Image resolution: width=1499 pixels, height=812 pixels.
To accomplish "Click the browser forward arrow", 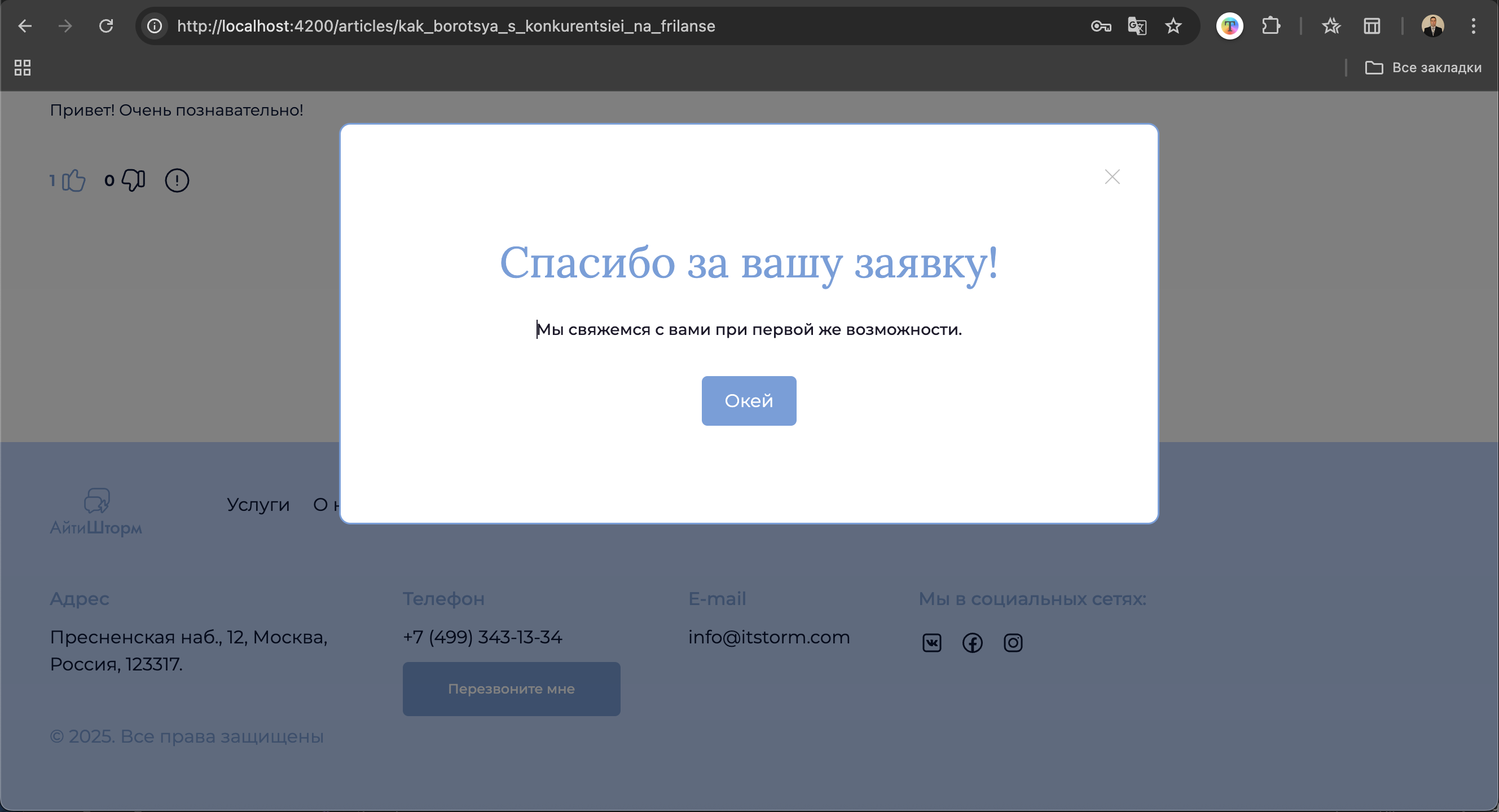I will [65, 26].
